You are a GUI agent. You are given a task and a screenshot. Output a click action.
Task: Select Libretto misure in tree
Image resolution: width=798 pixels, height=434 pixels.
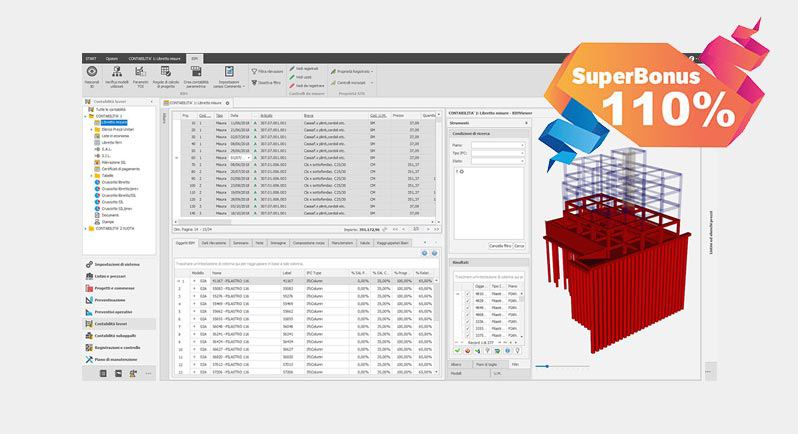tap(114, 123)
